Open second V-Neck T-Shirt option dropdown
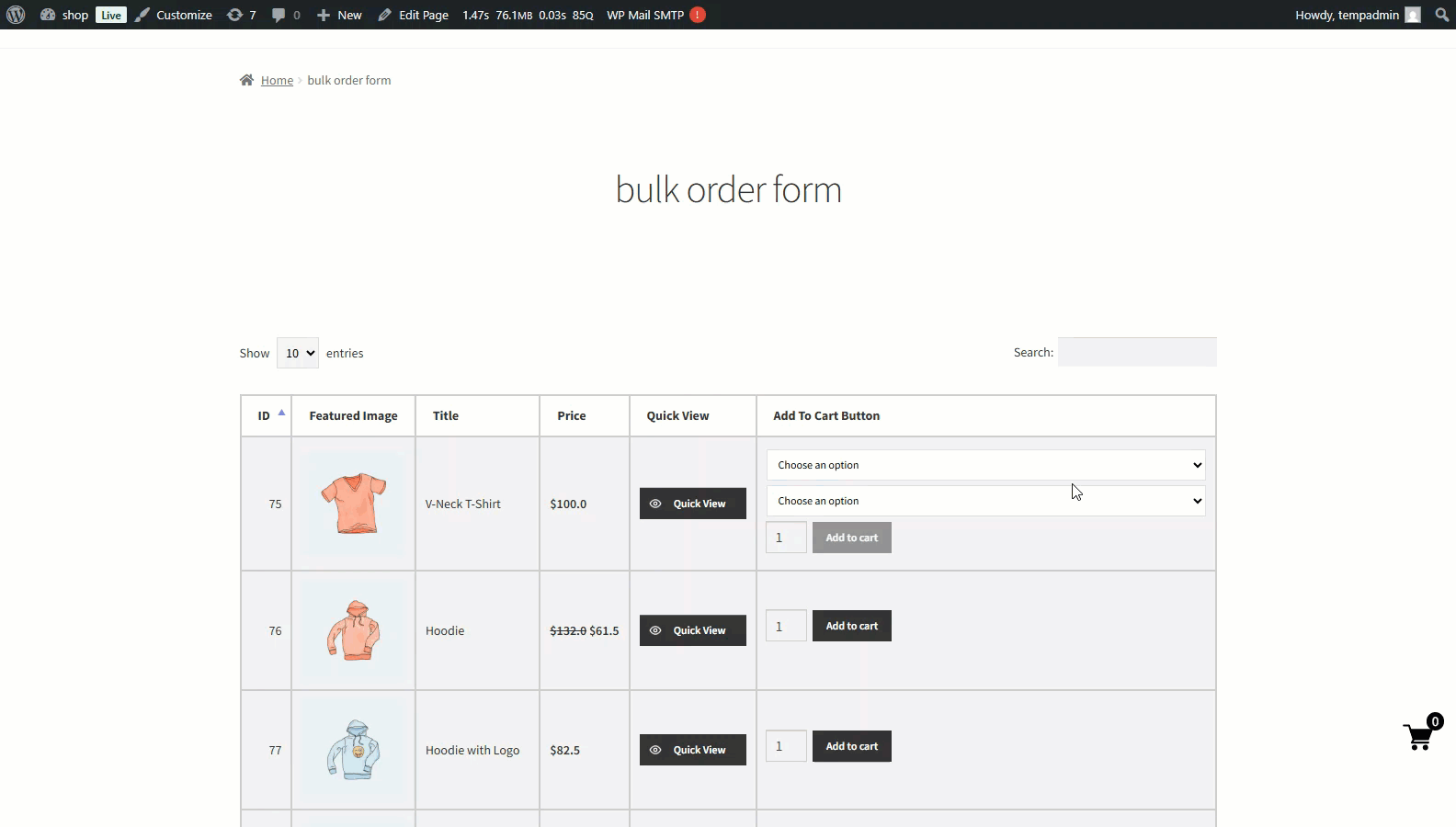The width and height of the screenshot is (1456, 827). tap(985, 501)
